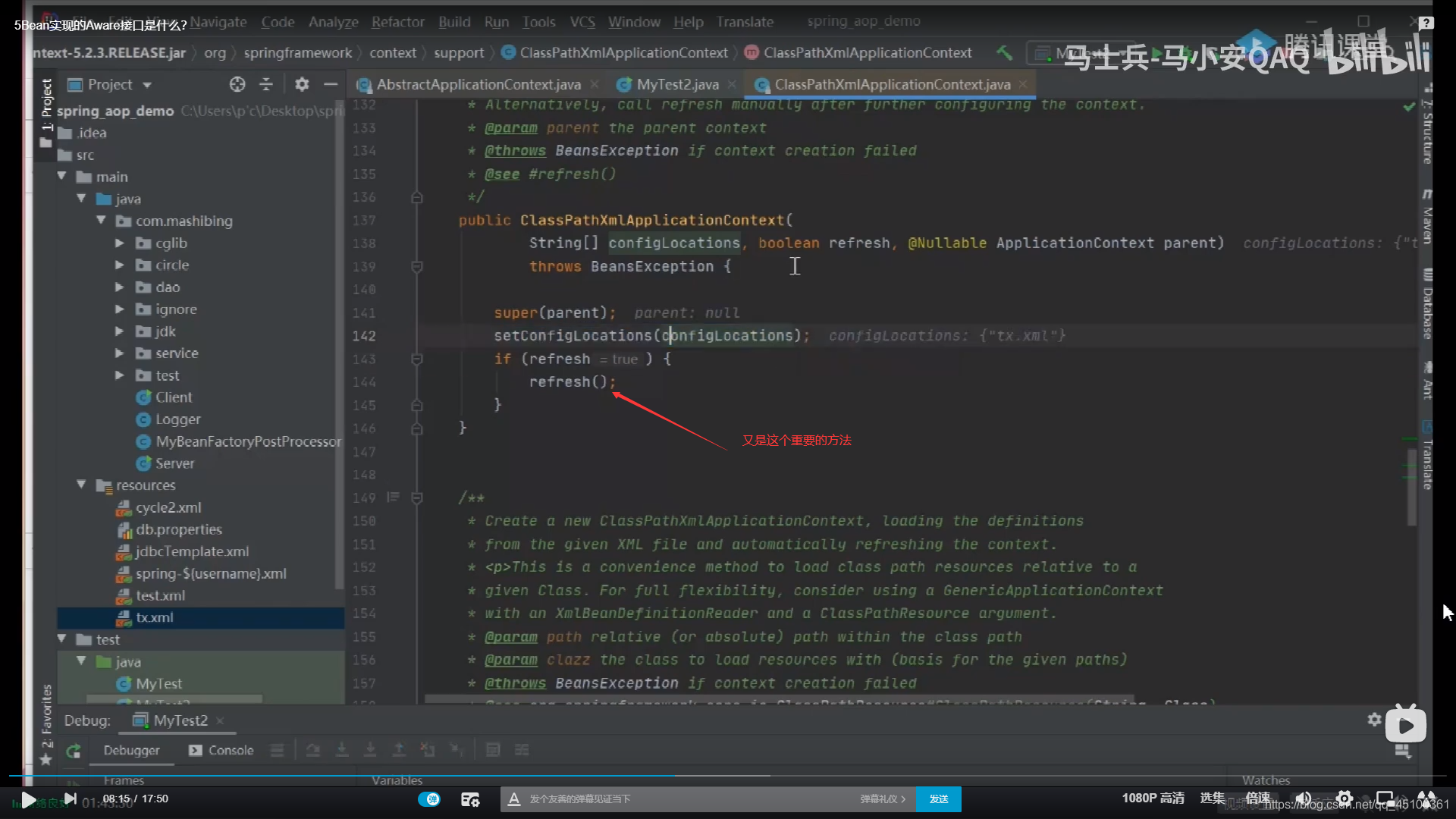
Task: Play the video with the play button
Action: [28, 799]
